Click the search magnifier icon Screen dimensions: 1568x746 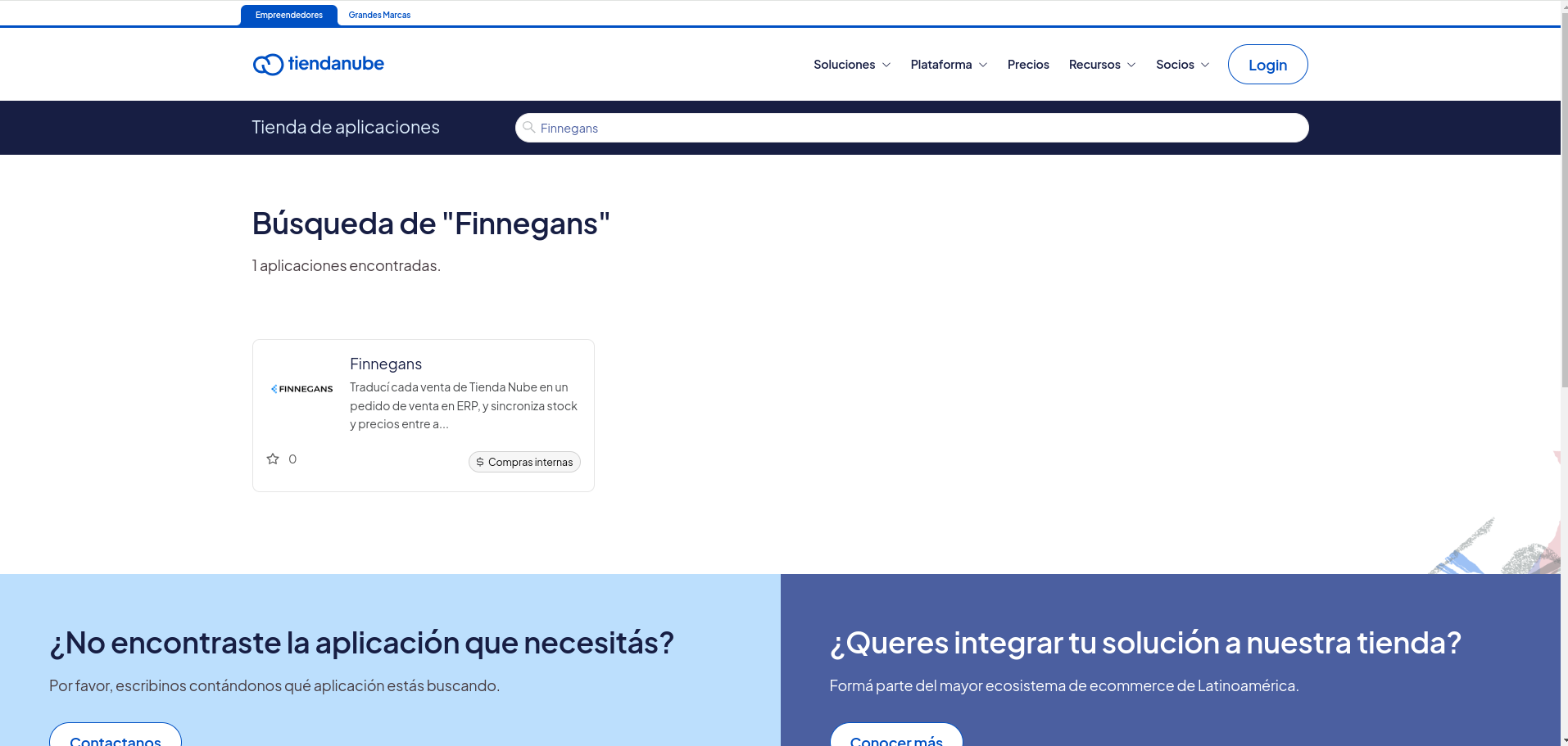(529, 127)
